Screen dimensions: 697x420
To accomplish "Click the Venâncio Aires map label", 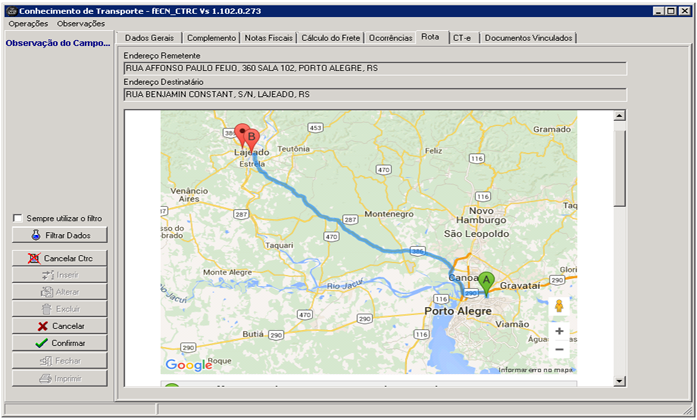I will point(189,195).
